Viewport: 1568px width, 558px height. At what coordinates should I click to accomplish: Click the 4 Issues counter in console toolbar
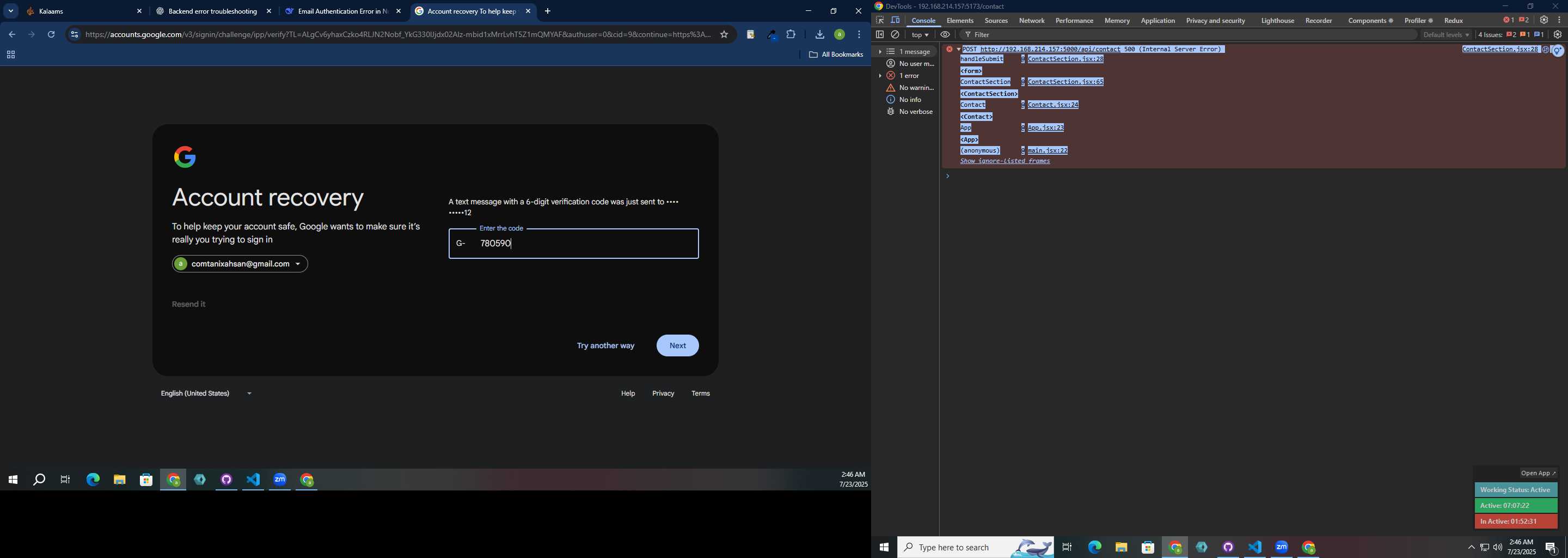point(1511,35)
